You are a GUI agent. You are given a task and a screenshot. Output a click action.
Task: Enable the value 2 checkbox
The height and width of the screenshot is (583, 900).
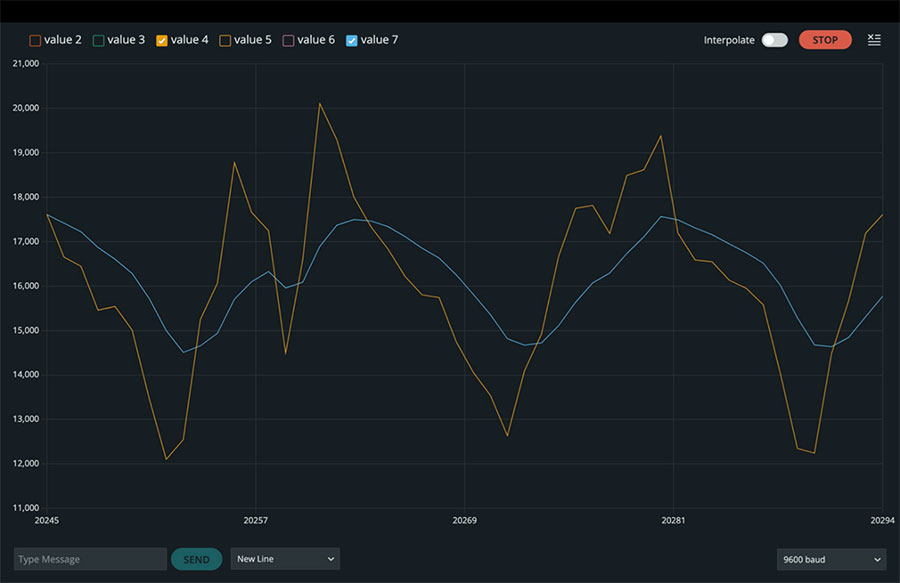click(x=35, y=40)
